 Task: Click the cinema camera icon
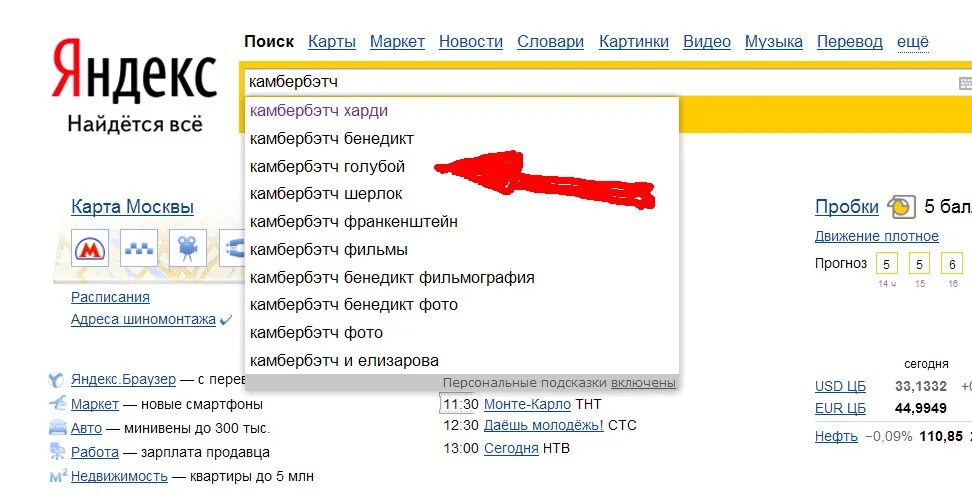point(188,248)
